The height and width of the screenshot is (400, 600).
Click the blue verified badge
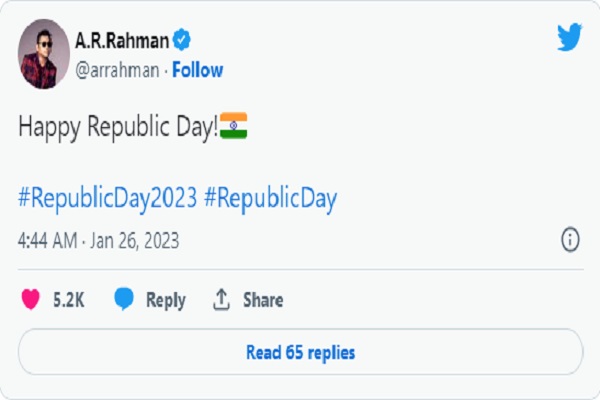(182, 41)
